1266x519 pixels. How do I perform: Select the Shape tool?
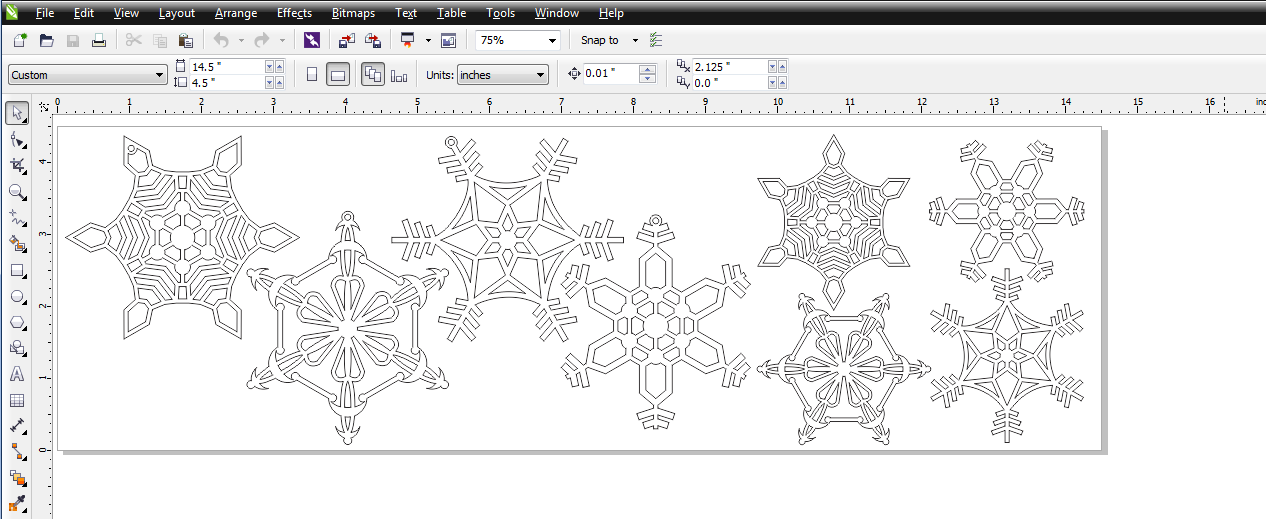coord(17,139)
